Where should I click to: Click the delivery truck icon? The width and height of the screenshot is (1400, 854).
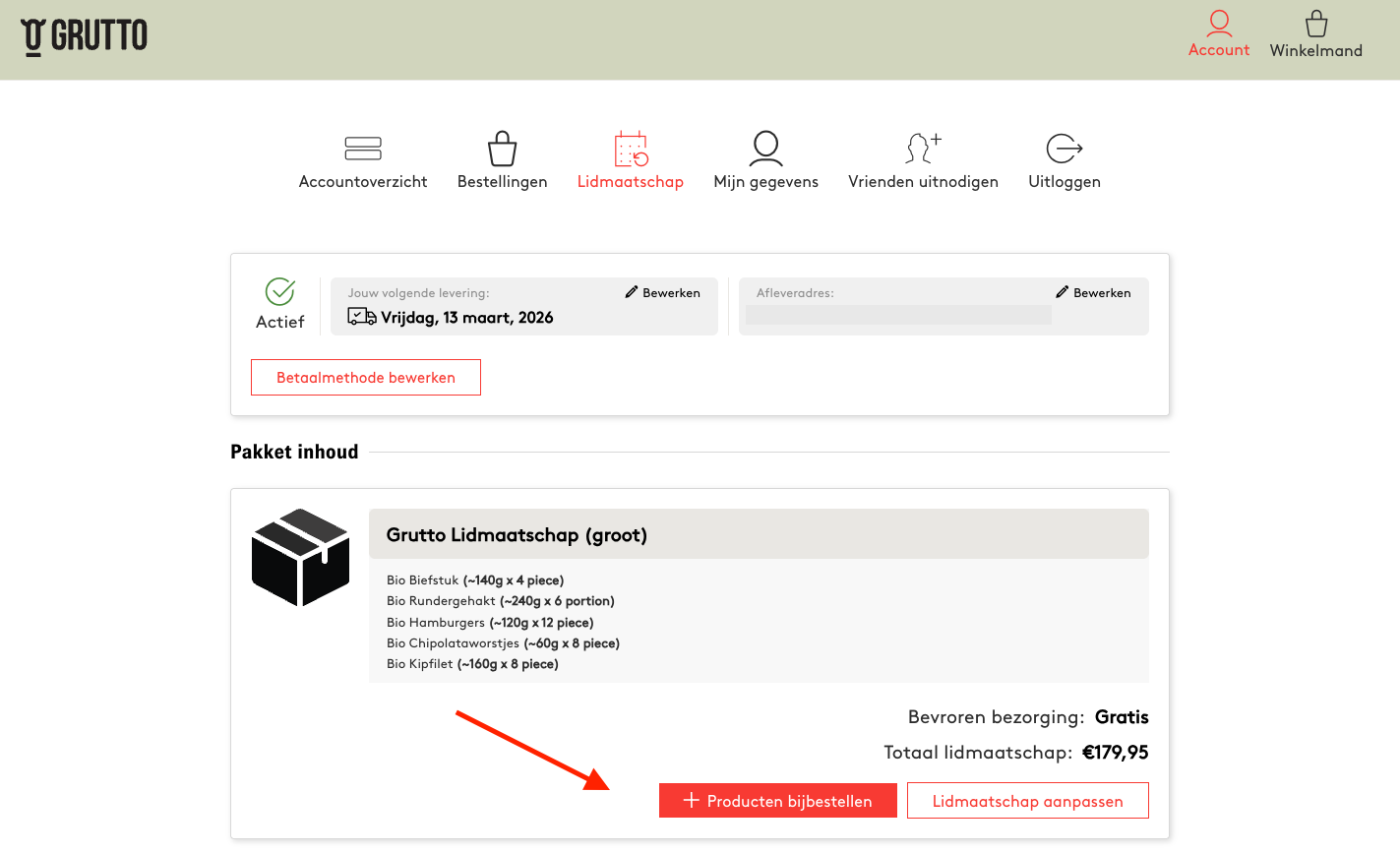[362, 317]
